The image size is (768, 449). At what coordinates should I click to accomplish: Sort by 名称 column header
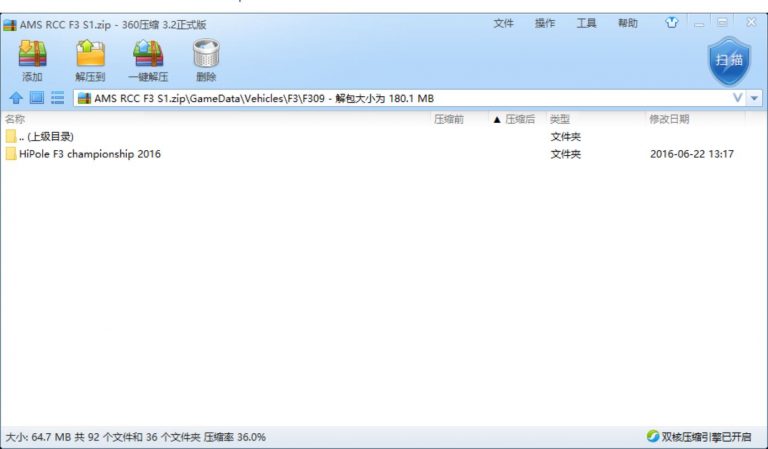click(15, 119)
